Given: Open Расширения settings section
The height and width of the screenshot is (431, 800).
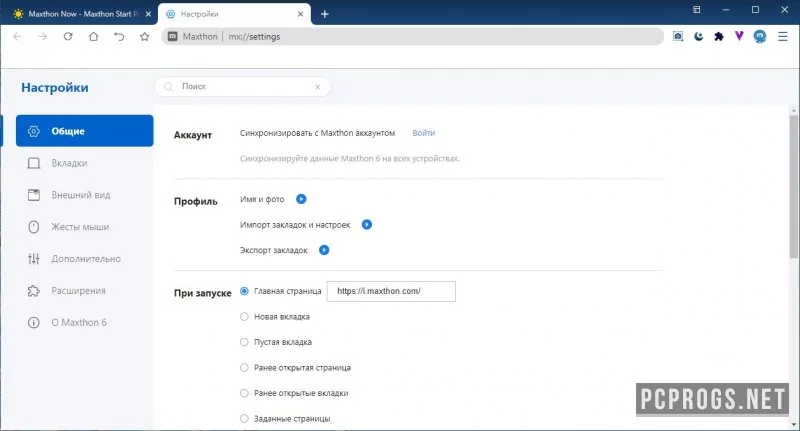Looking at the screenshot, I should tap(85, 291).
